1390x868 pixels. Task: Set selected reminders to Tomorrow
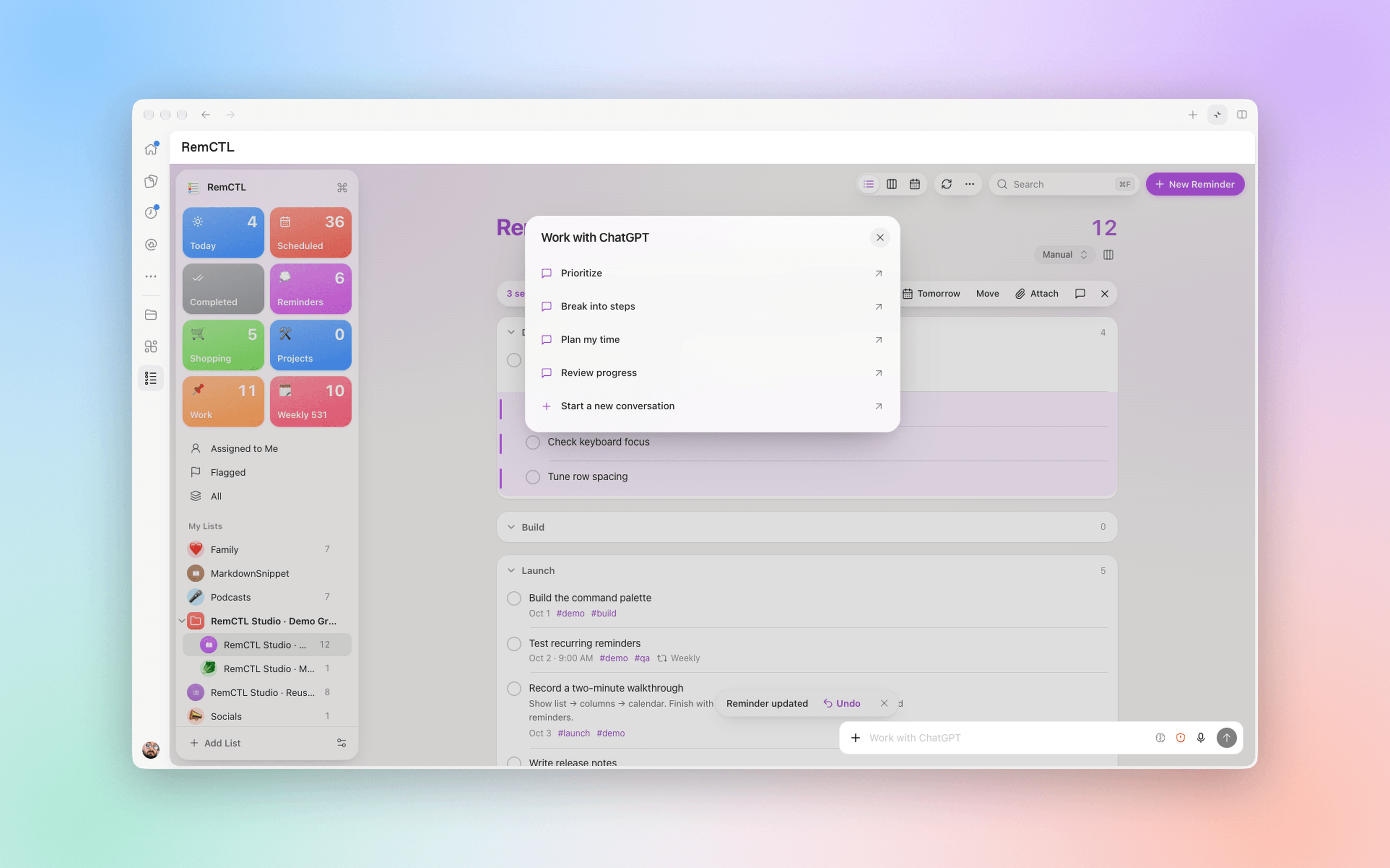(931, 294)
